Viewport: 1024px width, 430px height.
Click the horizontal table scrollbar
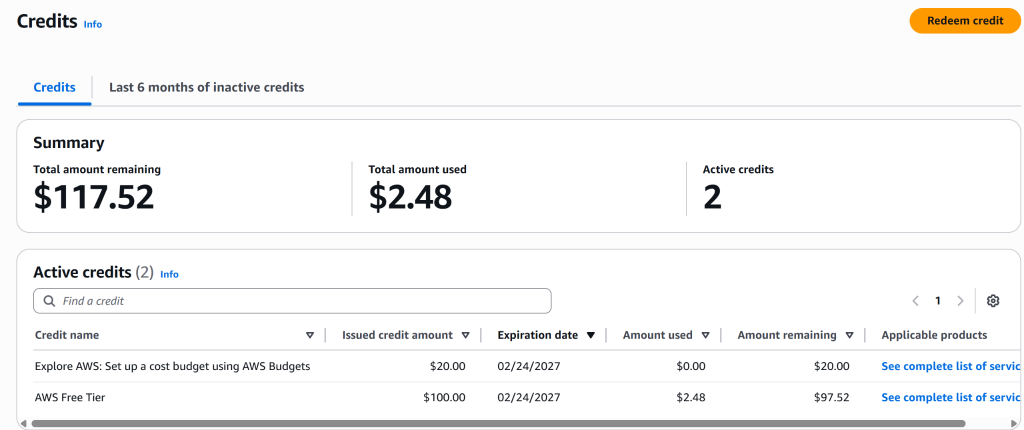500,424
